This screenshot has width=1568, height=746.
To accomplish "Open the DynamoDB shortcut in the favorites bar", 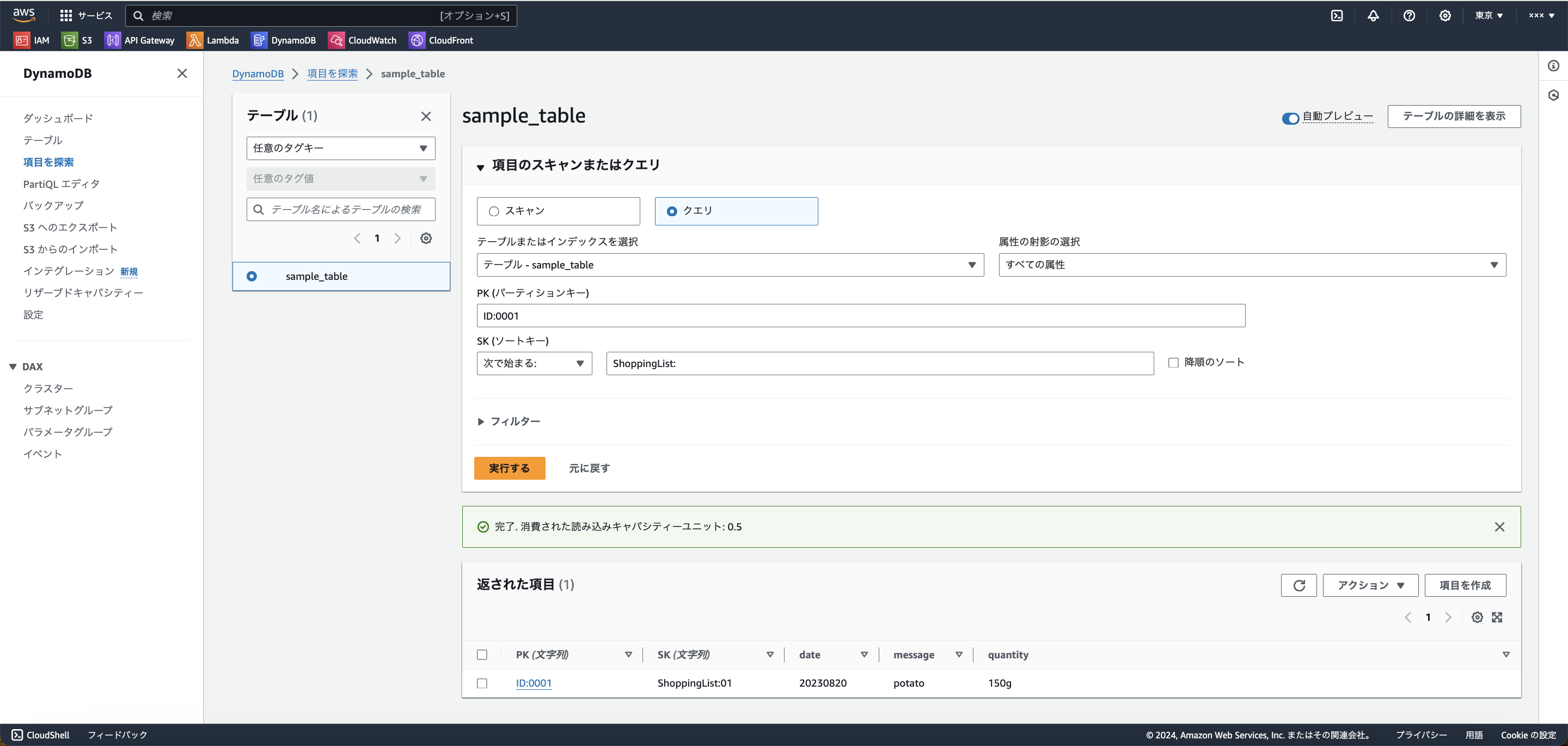I will (284, 40).
